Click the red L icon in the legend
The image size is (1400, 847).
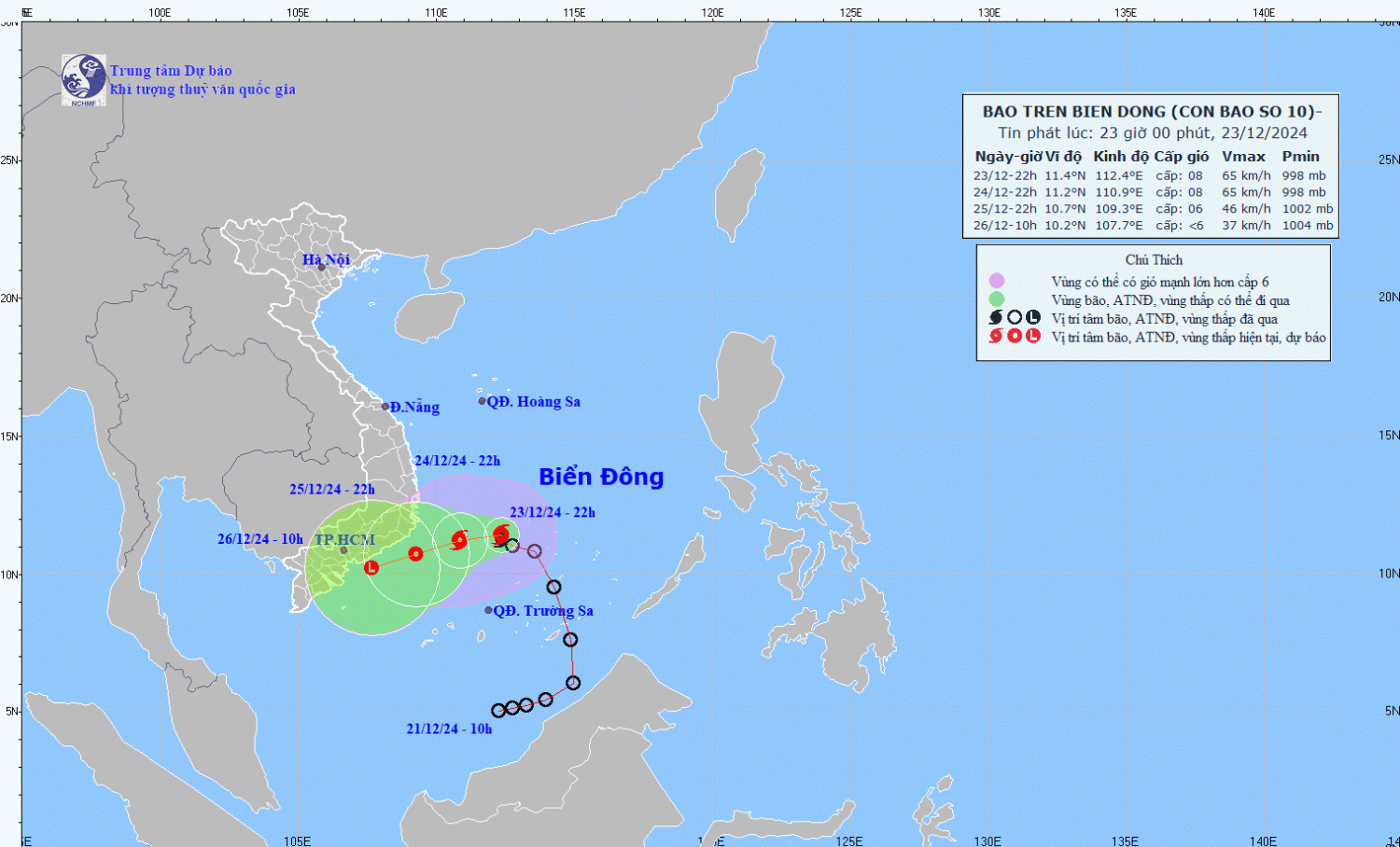click(1033, 336)
